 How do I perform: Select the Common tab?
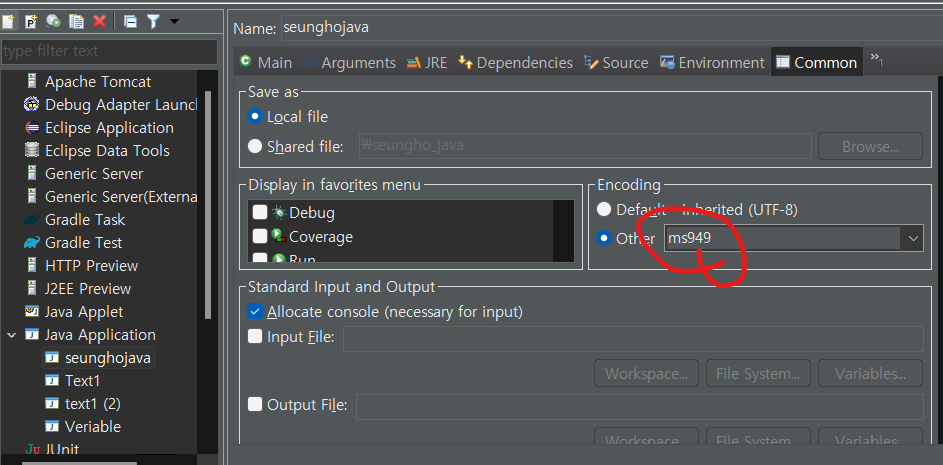point(817,63)
